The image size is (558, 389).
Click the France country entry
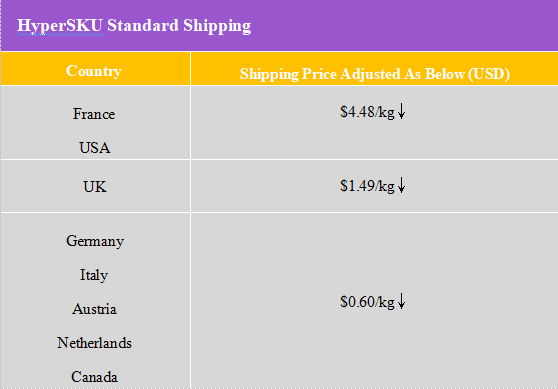pos(94,114)
